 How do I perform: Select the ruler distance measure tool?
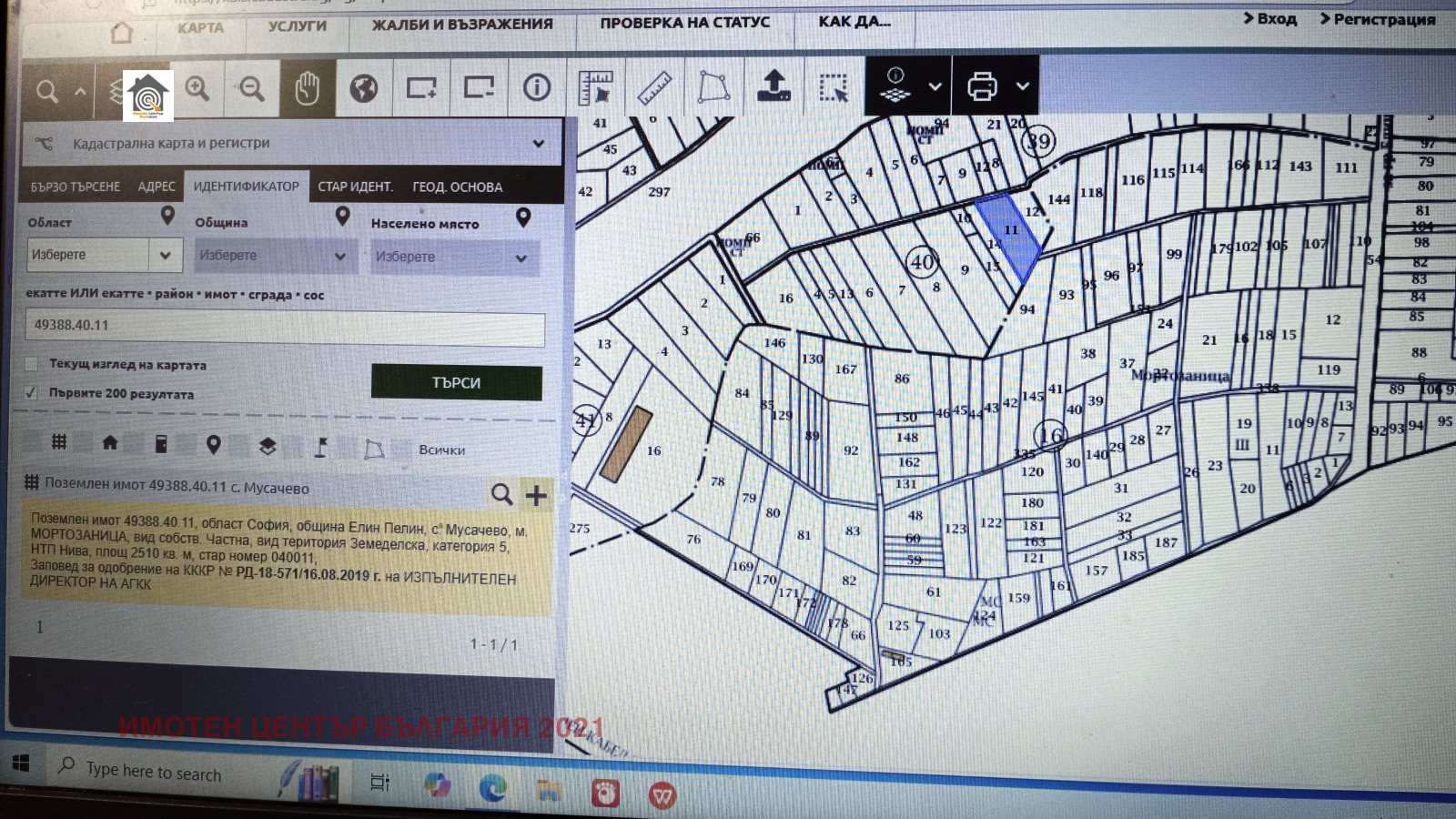point(654,88)
